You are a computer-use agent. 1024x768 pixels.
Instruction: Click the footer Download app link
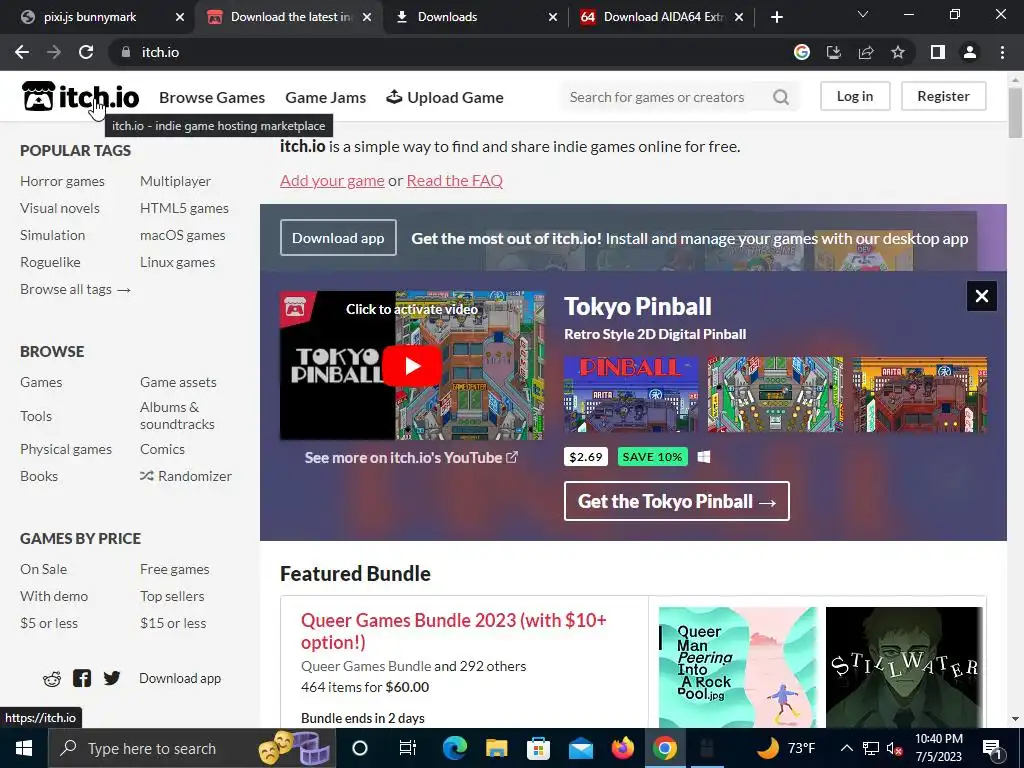[180, 679]
